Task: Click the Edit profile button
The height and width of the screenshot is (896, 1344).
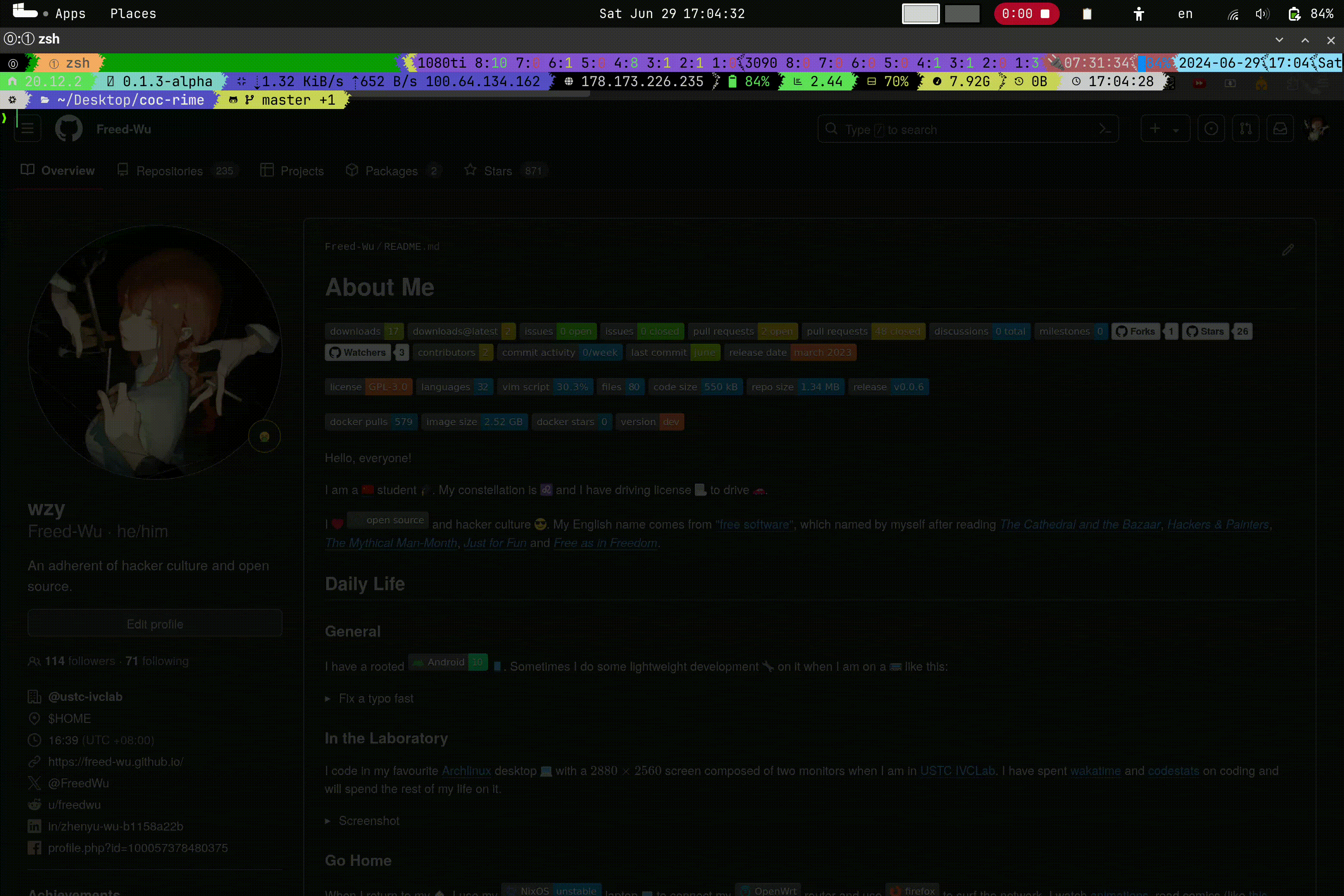Action: 155,623
